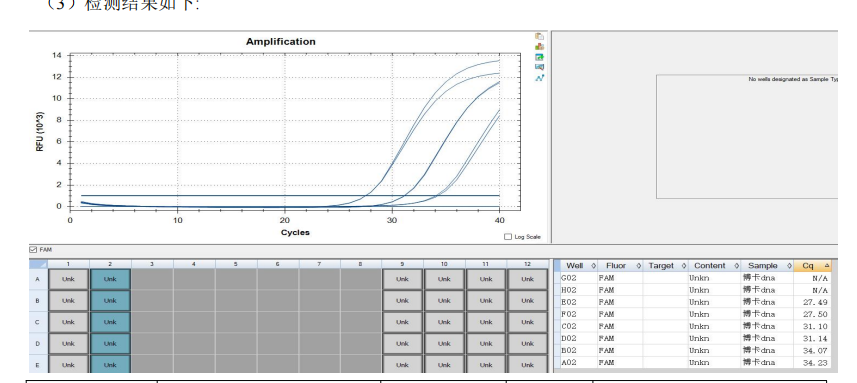Image resolution: width=857 pixels, height=383 pixels.
Task: Select the G02 row in results table
Action: point(695,278)
